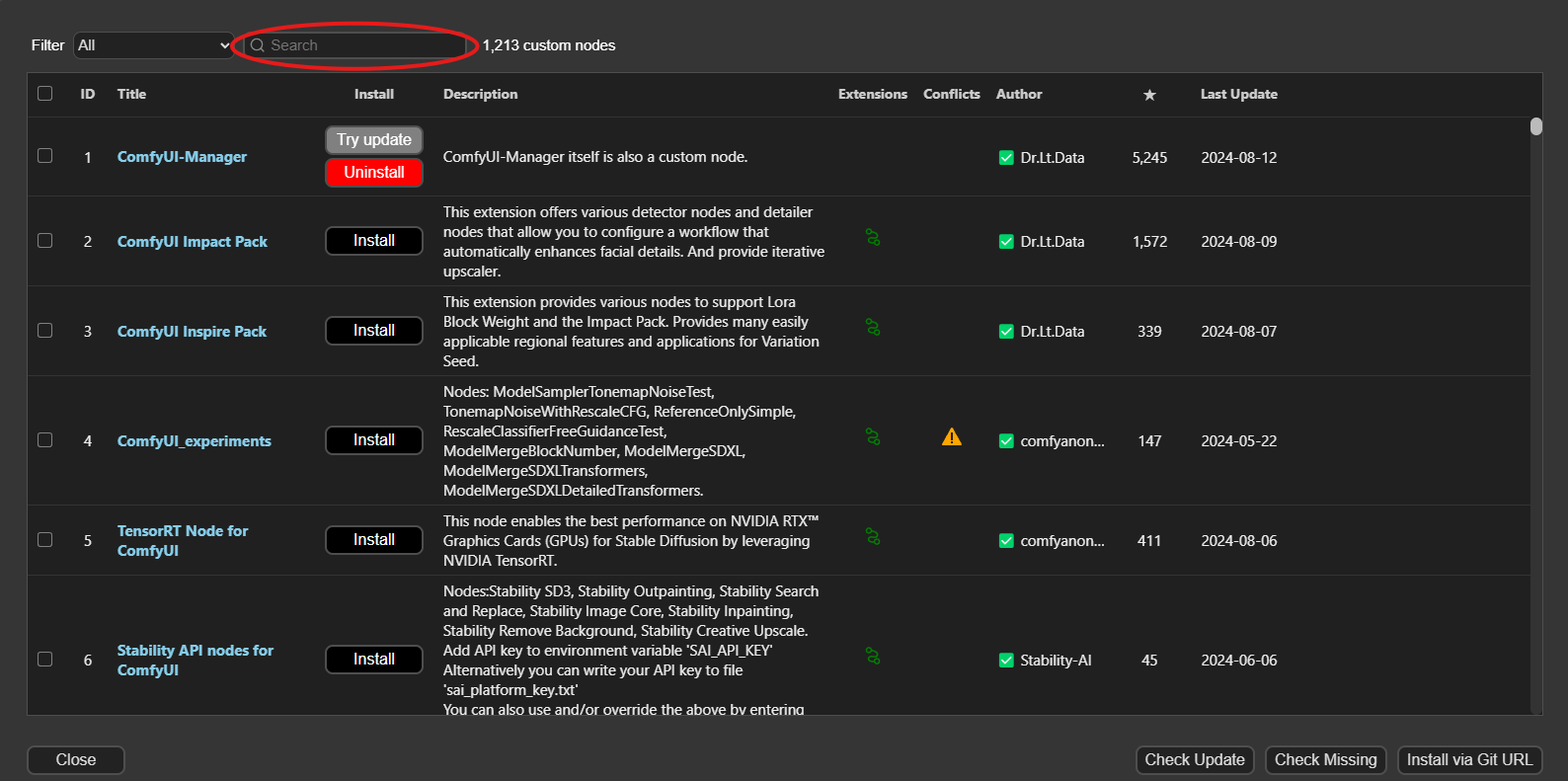Sort by the Description column header
The height and width of the screenshot is (781, 1568).
coord(480,94)
